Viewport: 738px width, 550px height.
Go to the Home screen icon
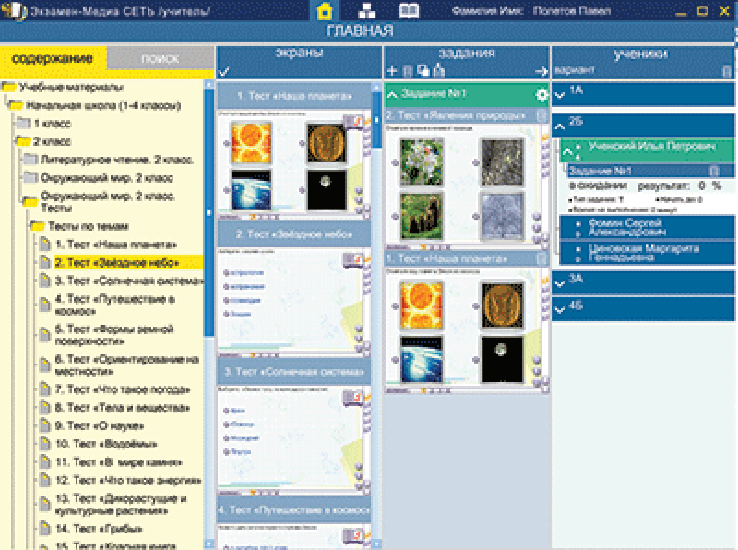click(324, 10)
